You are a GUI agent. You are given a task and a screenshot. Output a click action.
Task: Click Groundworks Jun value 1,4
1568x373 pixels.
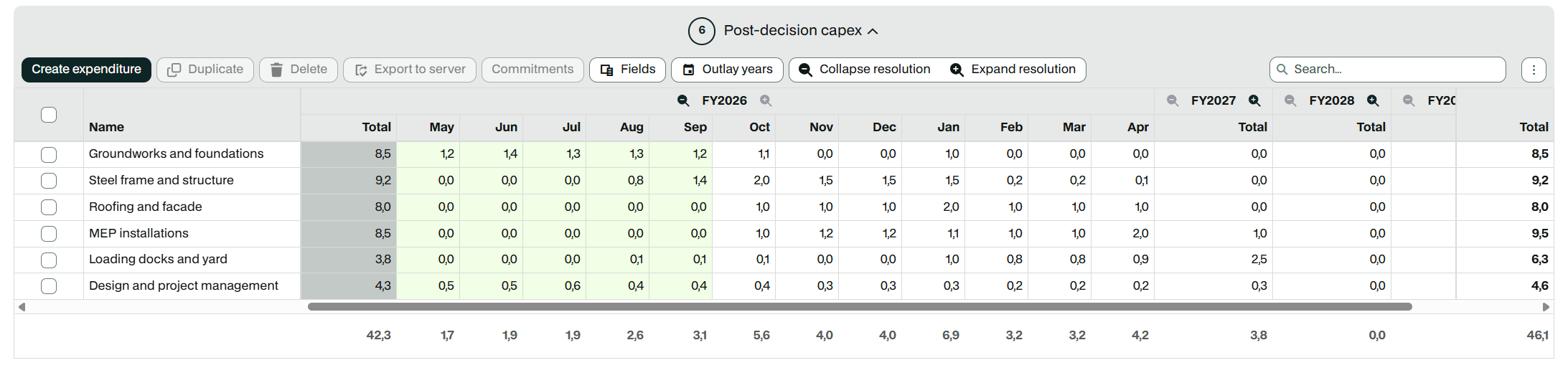click(x=510, y=154)
